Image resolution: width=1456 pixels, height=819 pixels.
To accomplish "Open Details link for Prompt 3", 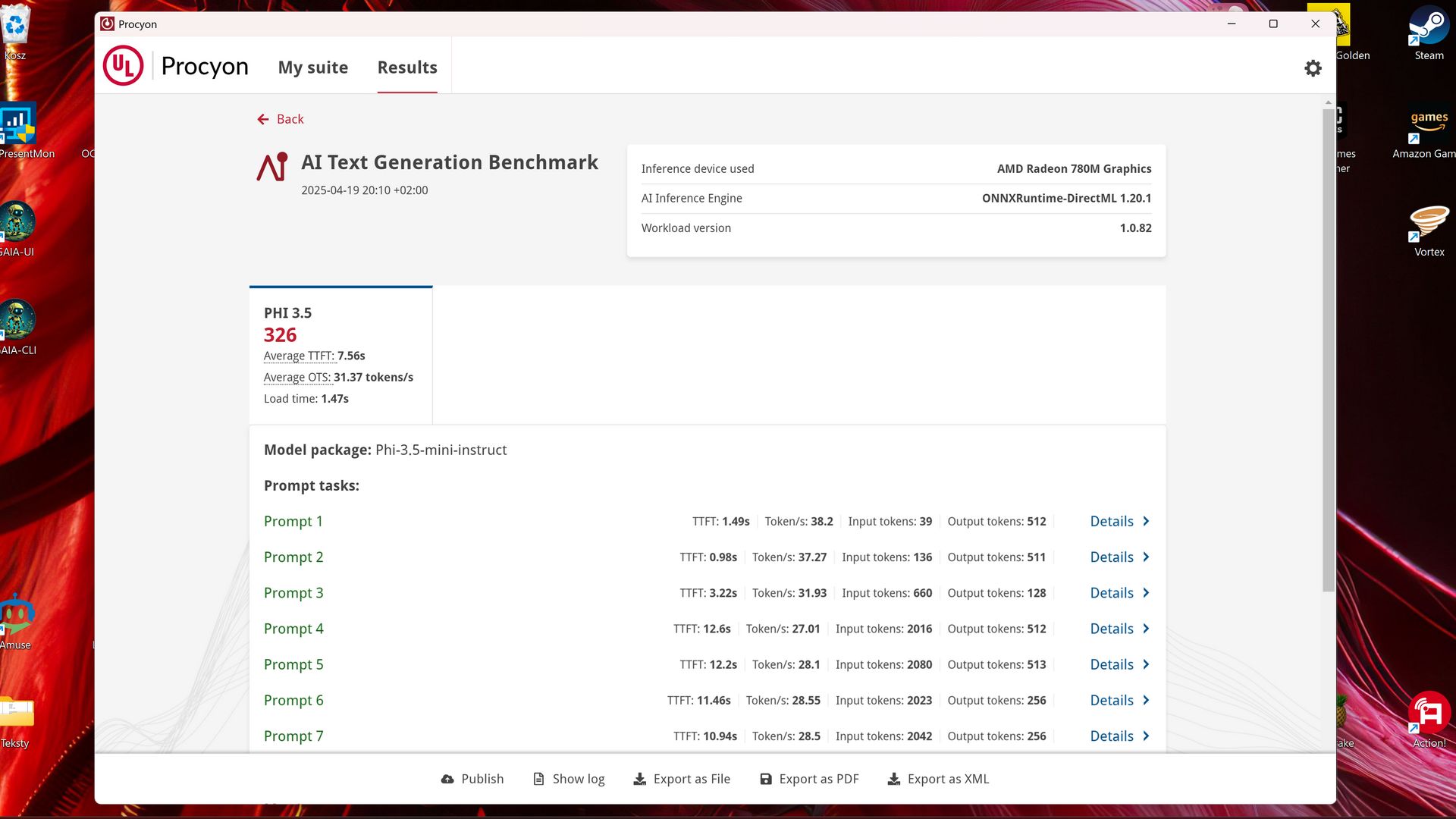I will click(x=1112, y=594).
